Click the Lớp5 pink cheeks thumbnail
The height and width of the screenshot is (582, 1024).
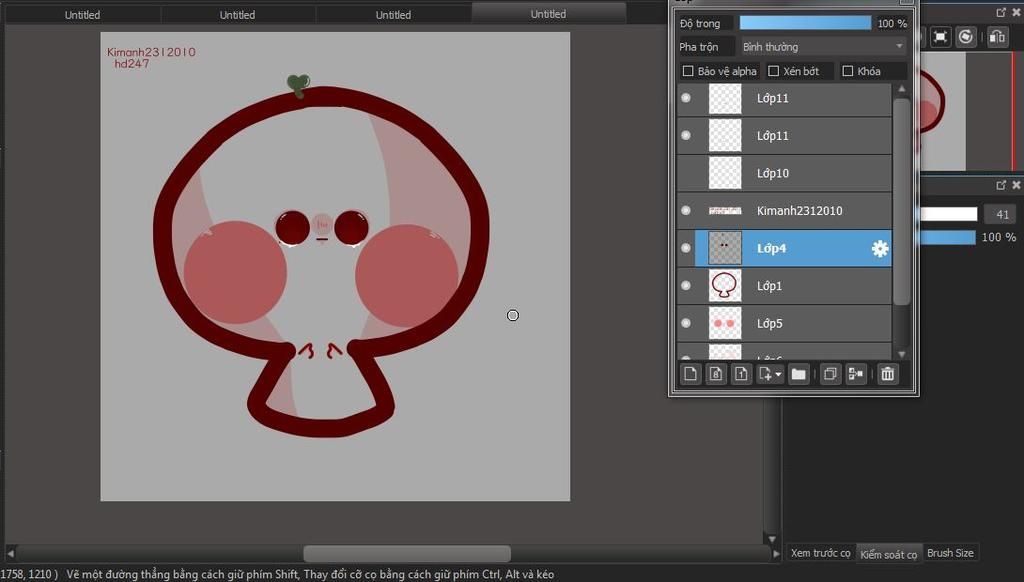(725, 323)
